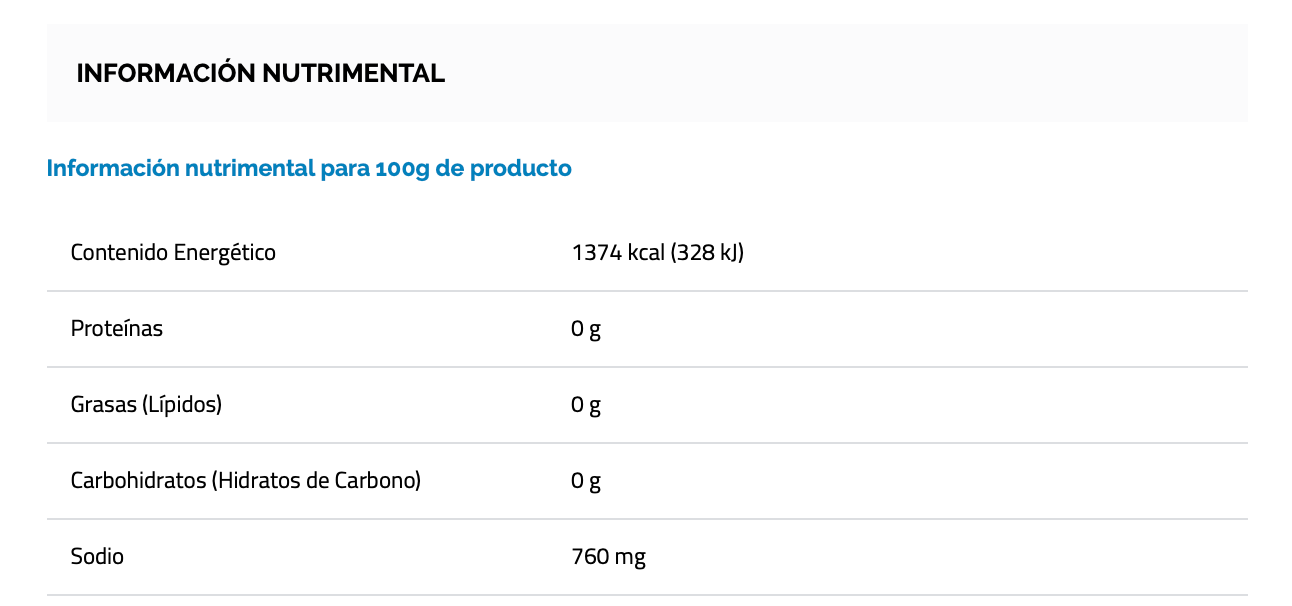Screen dimensions: 1292x606
Task: Click the "(328 kJ)" kilojoule figure
Action: (707, 253)
